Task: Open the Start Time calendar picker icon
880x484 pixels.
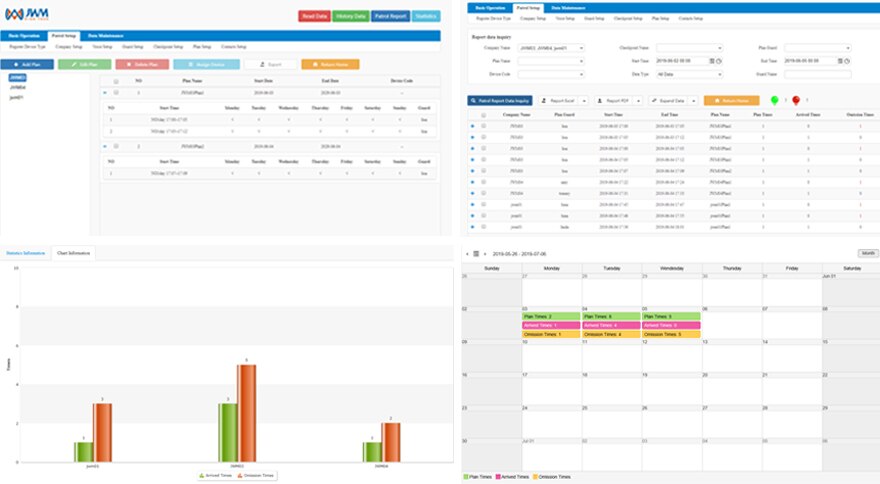Action: coord(711,60)
